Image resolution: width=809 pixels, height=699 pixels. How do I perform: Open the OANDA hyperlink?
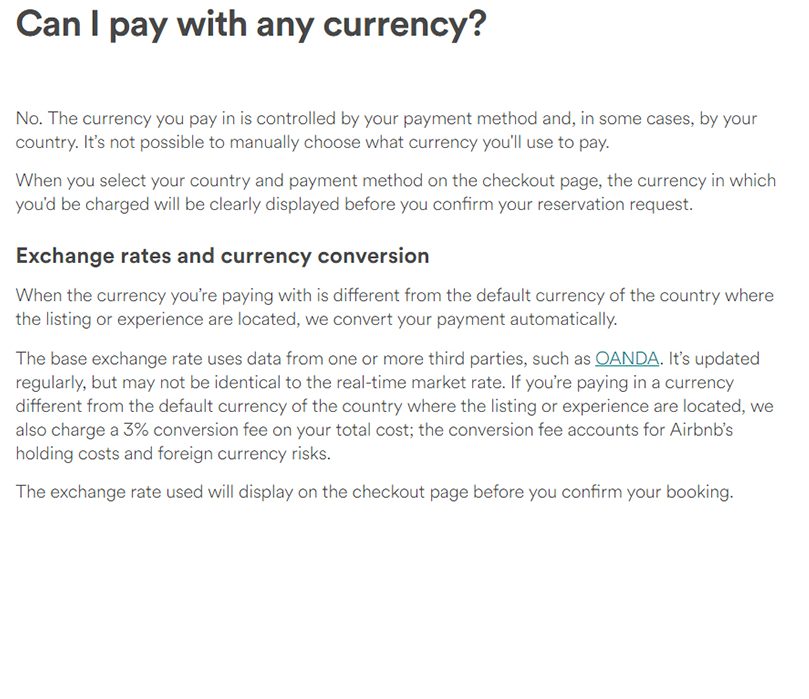[627, 359]
